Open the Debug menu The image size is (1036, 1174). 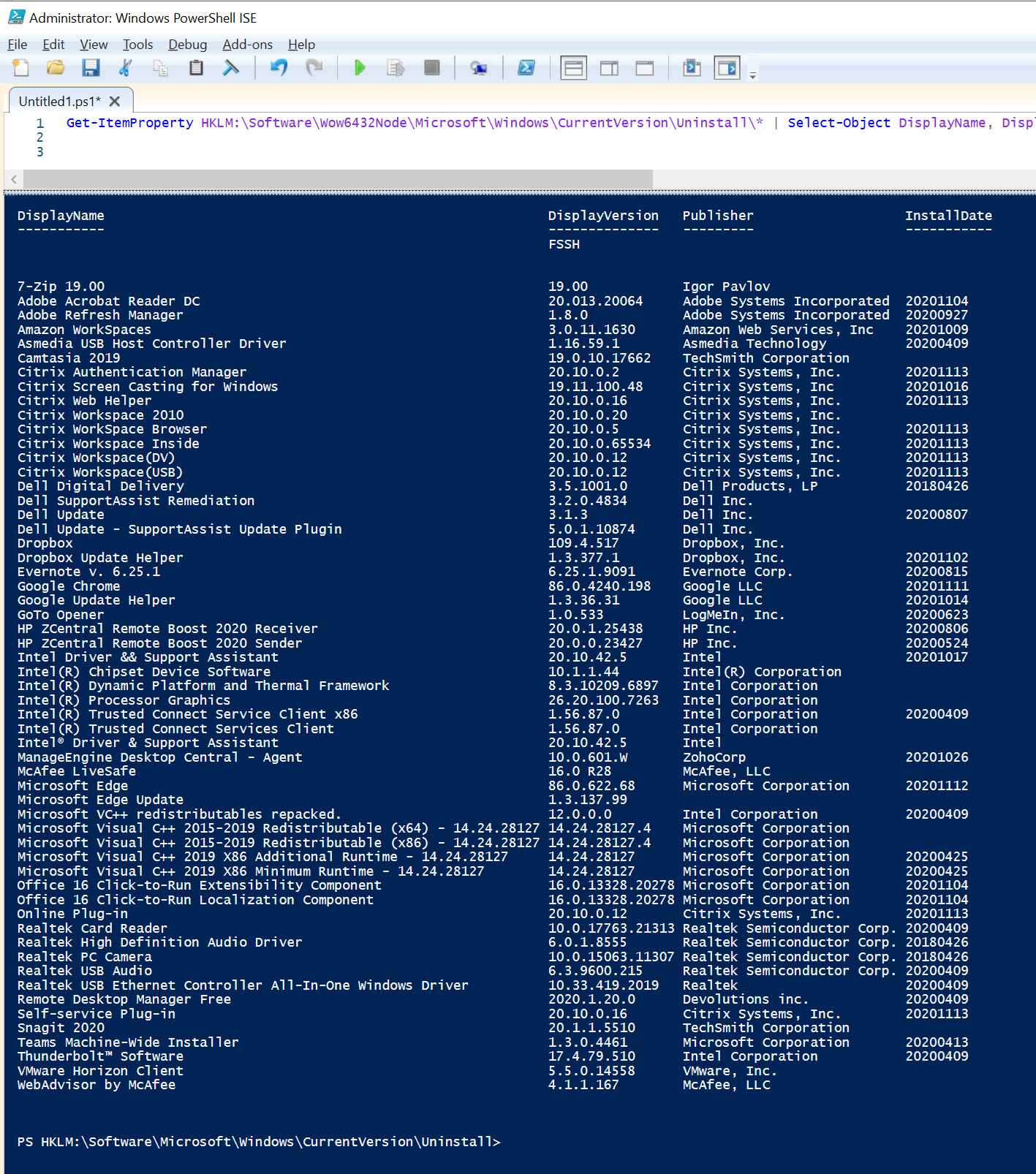188,45
